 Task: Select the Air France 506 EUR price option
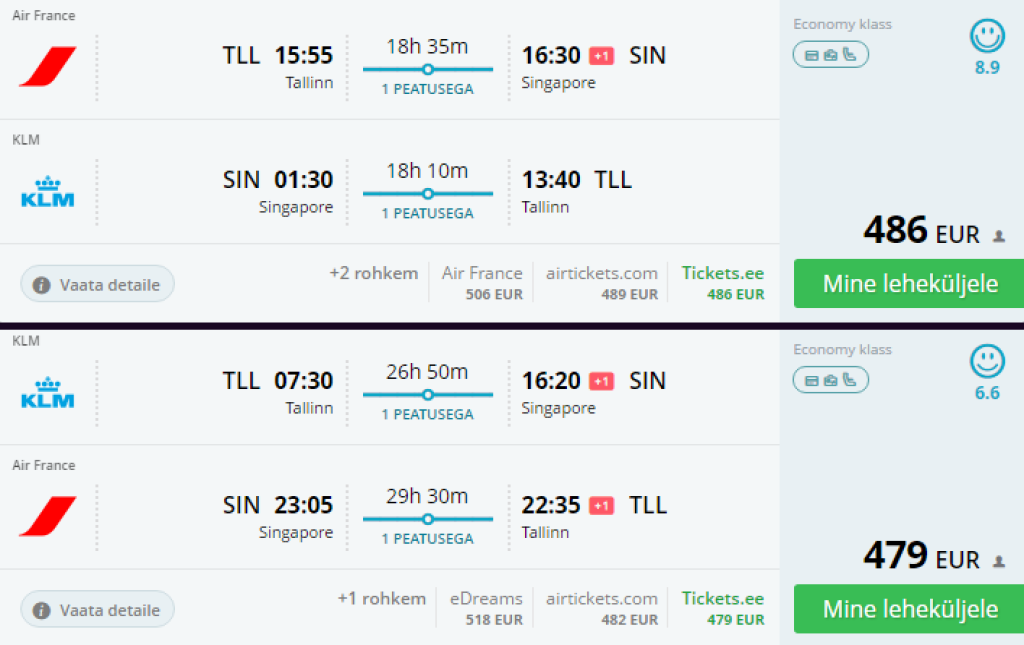(482, 283)
